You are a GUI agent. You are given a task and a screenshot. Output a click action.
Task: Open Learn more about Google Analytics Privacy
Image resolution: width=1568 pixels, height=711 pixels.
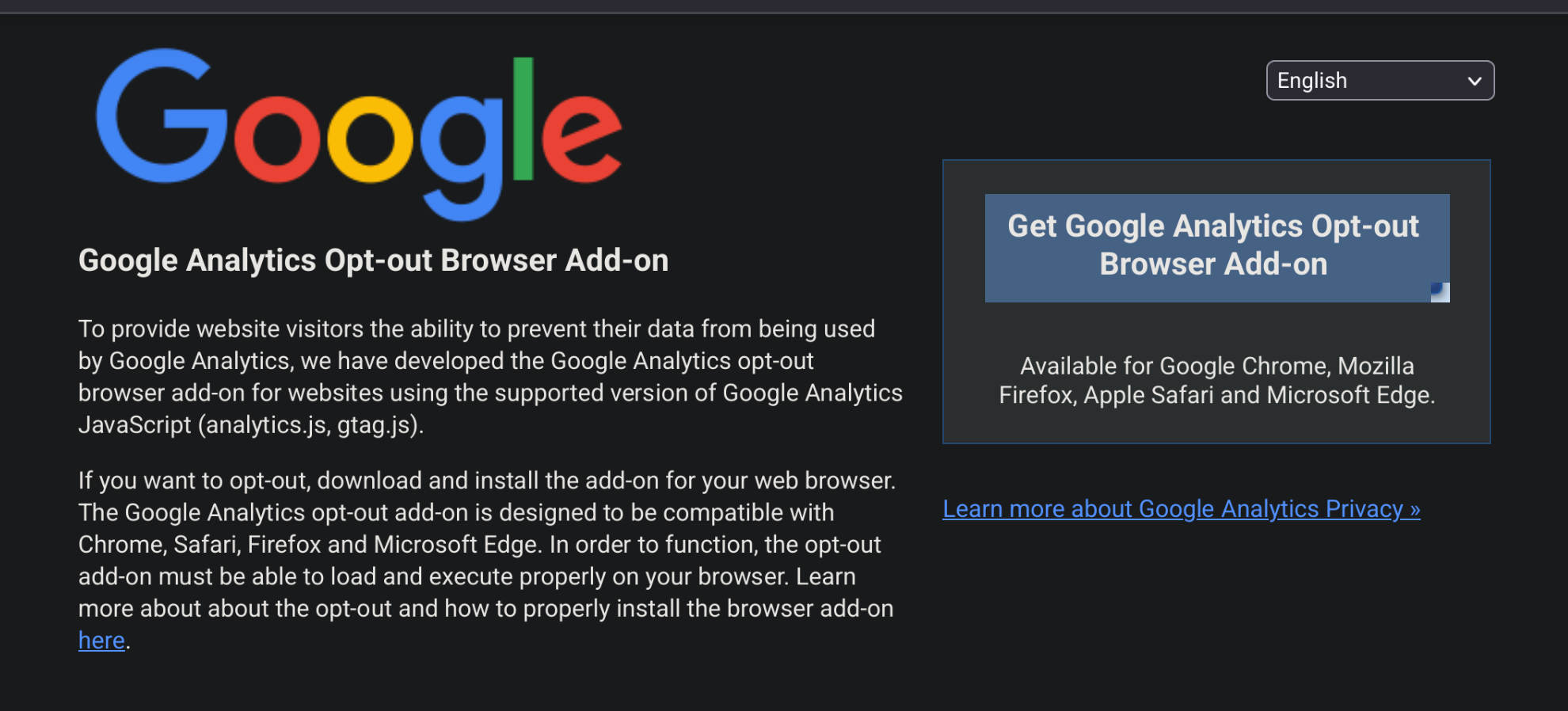1181,509
